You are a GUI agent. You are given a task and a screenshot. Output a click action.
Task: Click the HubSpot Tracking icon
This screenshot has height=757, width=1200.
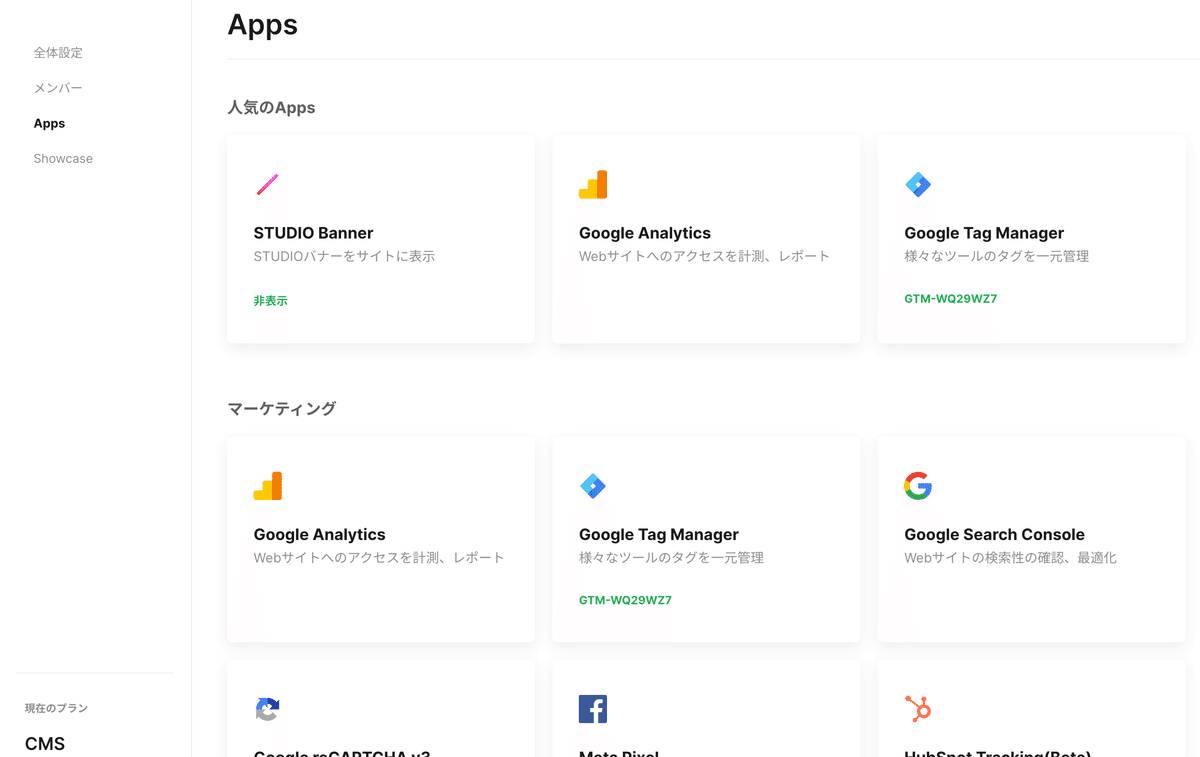coord(918,709)
